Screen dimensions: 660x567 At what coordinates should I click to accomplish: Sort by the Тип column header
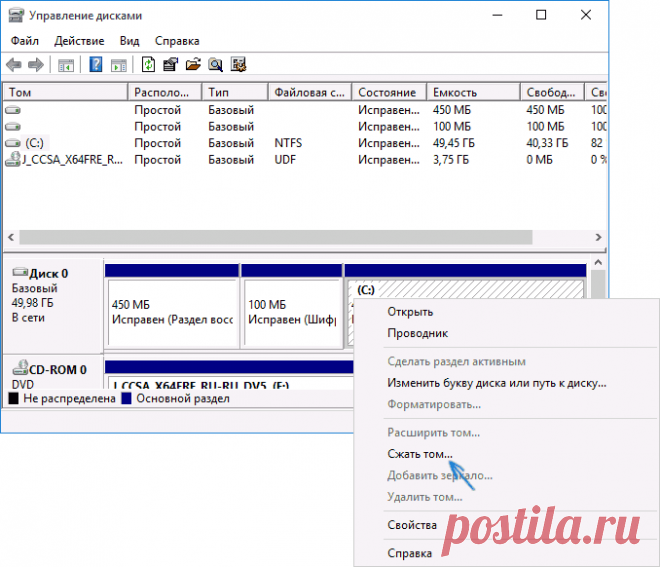[x=235, y=92]
